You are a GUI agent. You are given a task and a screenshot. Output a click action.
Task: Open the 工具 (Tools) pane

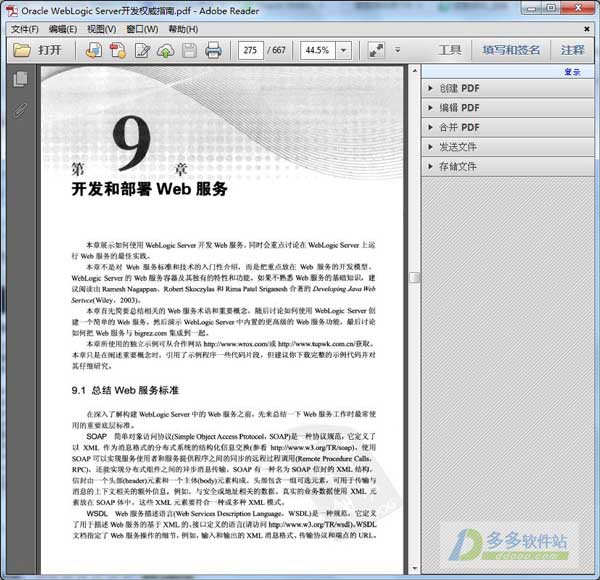click(450, 50)
